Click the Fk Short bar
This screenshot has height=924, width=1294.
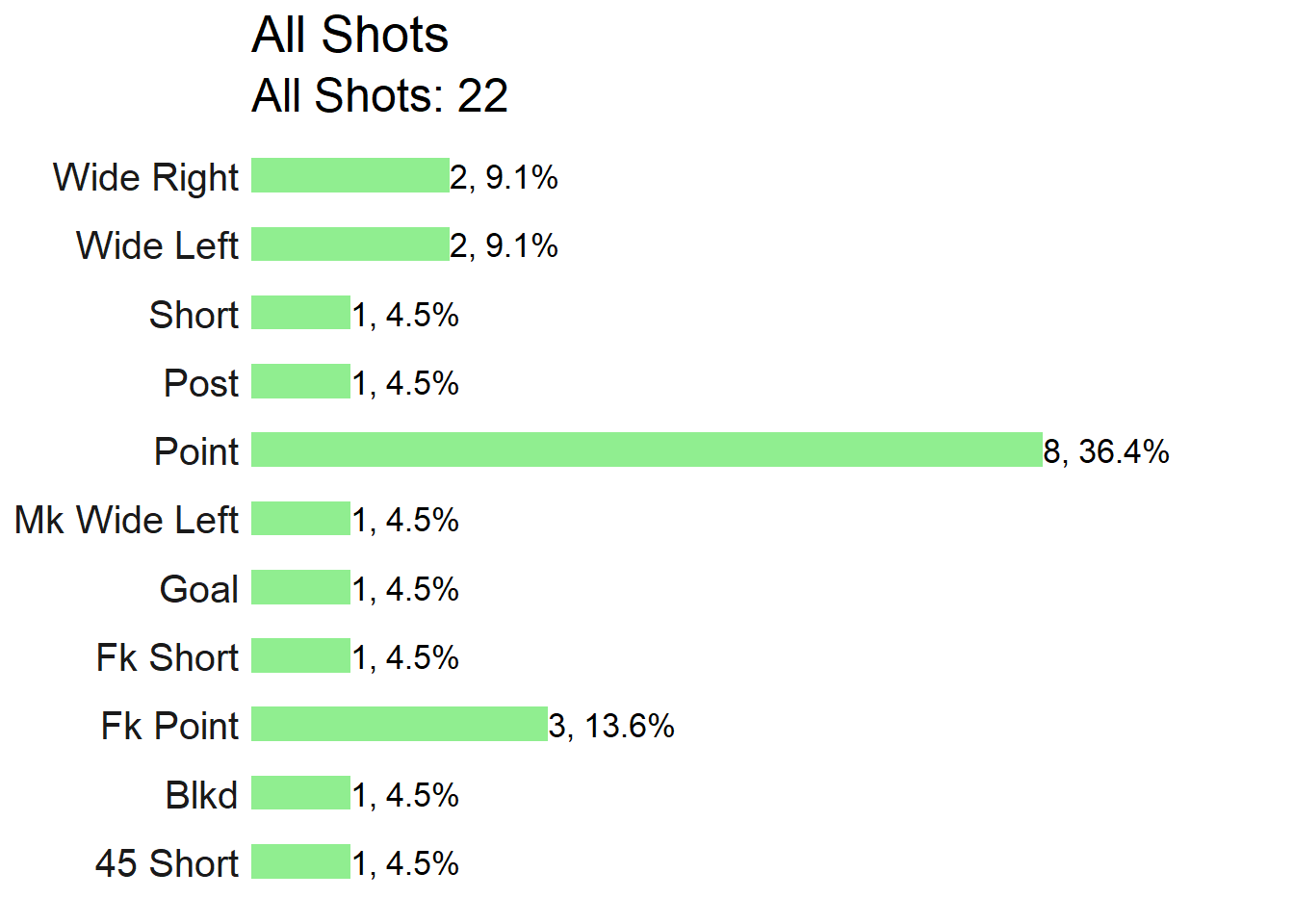[x=300, y=655]
